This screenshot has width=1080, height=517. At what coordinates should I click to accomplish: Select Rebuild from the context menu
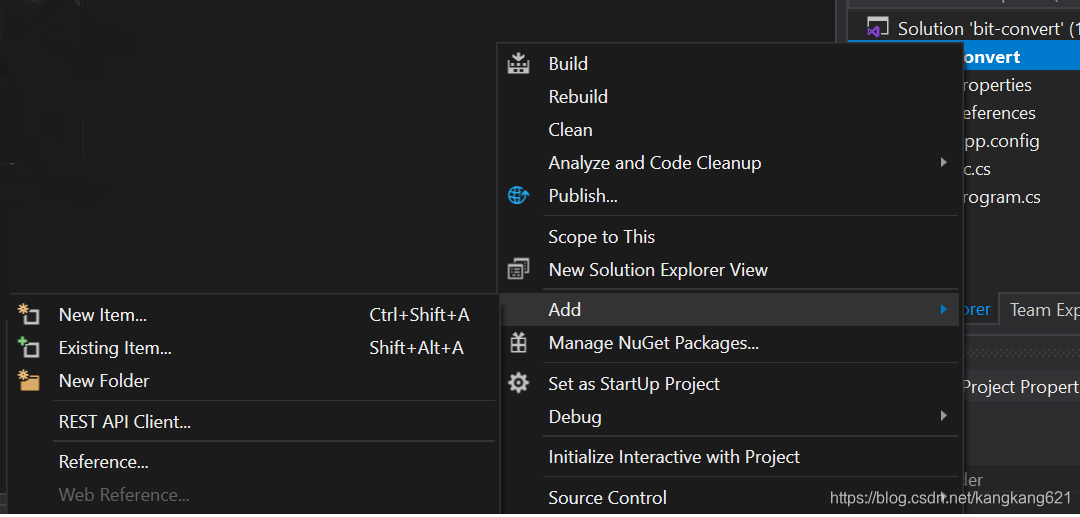coord(578,97)
